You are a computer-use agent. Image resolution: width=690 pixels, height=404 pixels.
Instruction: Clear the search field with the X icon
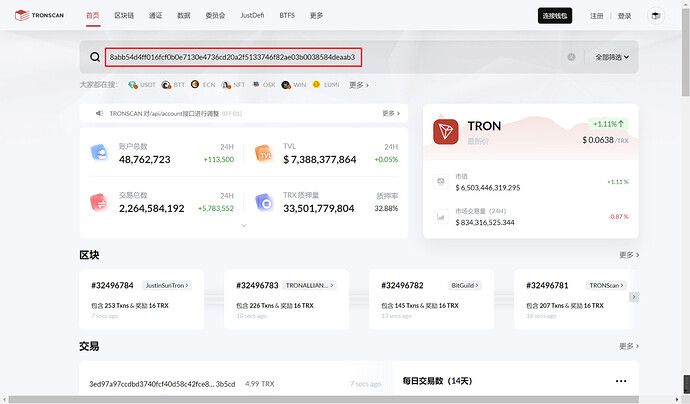pyautogui.click(x=571, y=57)
